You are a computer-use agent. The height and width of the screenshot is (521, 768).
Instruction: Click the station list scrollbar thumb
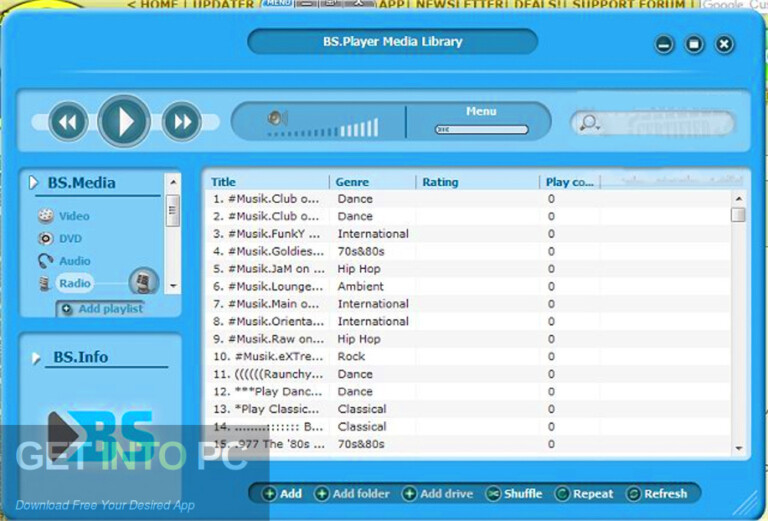(738, 215)
